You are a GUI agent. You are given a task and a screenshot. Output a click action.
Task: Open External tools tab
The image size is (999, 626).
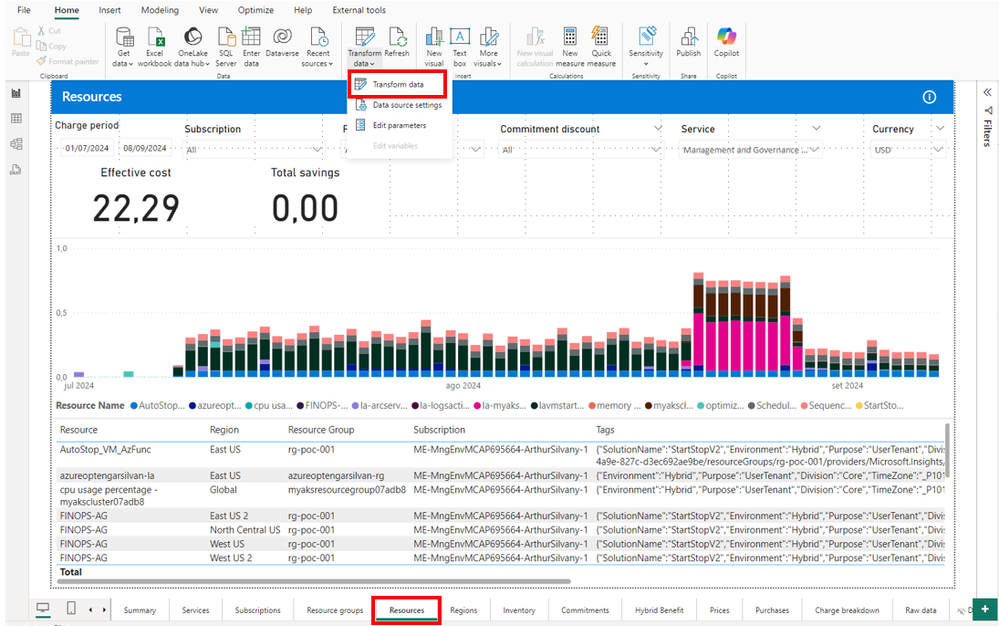(x=359, y=10)
